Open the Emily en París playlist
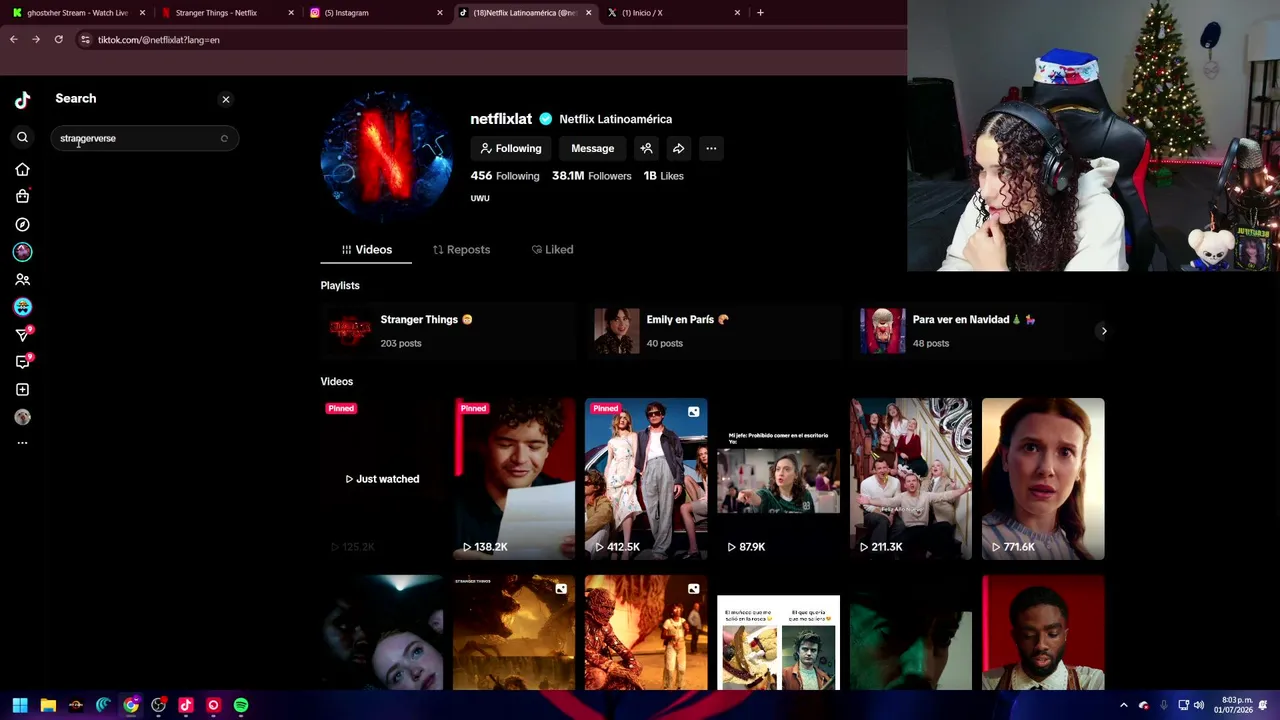Image resolution: width=1280 pixels, height=720 pixels. [x=713, y=331]
